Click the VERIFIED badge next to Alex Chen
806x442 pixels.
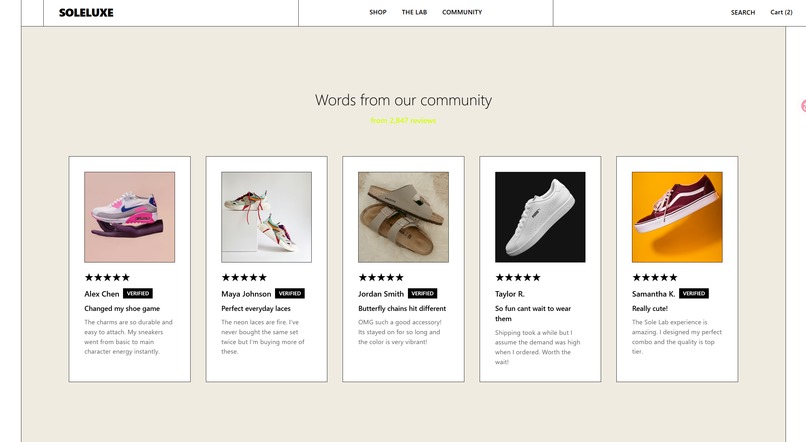pyautogui.click(x=138, y=293)
